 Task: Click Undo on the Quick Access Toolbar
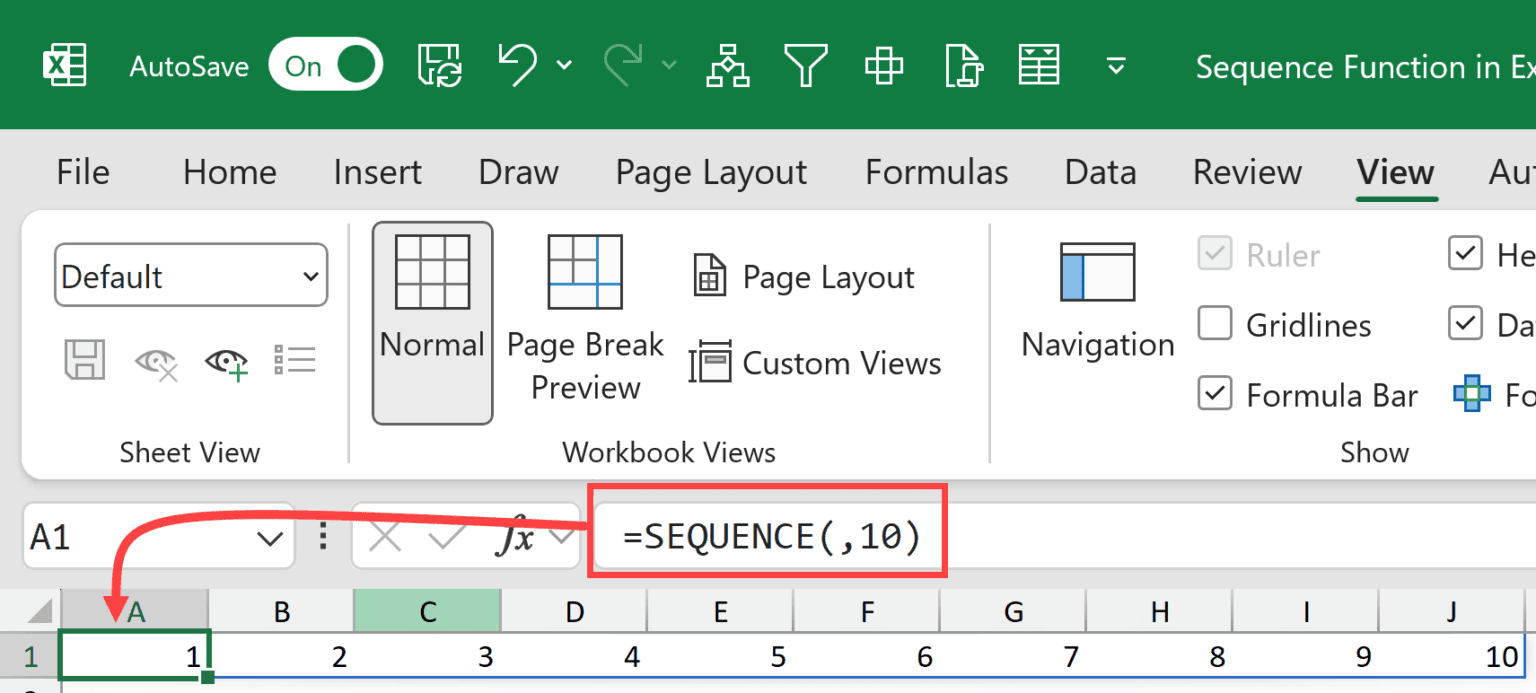[x=516, y=64]
